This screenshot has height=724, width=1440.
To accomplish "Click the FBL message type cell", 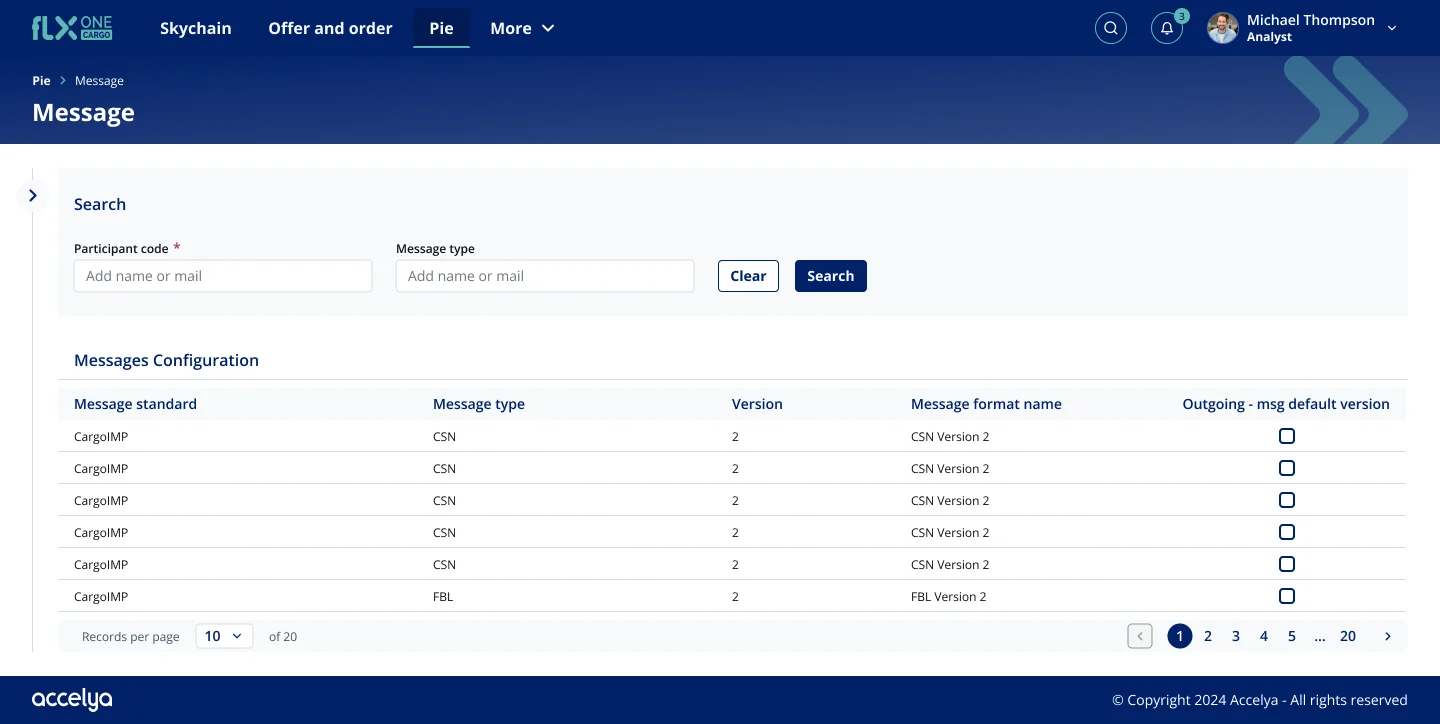I will coord(444,597).
